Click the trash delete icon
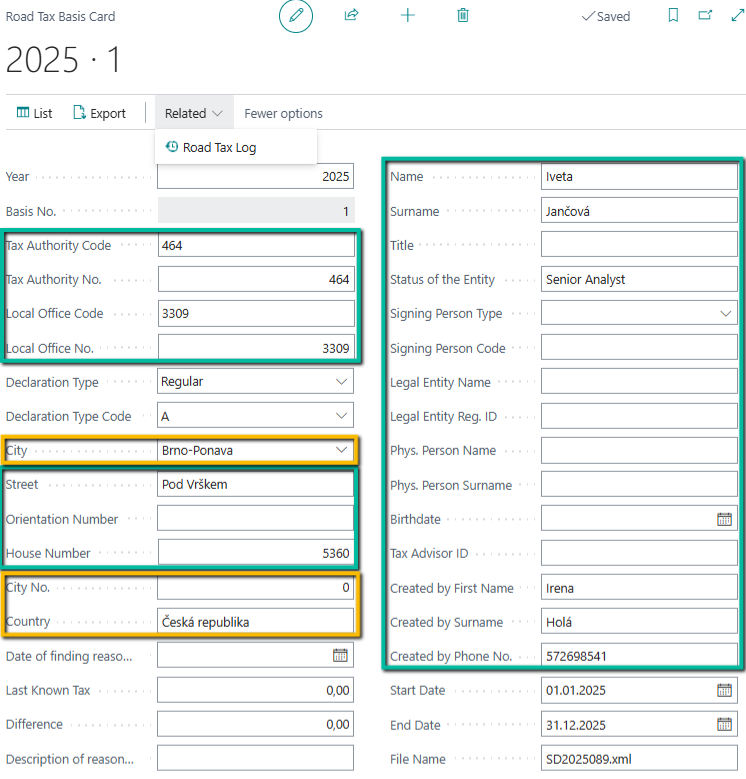This screenshot has height=779, width=746. click(462, 16)
